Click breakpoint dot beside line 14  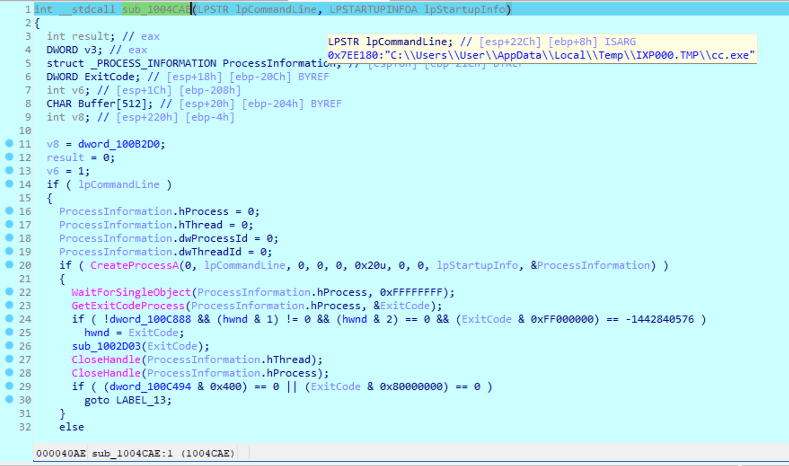tap(9, 185)
